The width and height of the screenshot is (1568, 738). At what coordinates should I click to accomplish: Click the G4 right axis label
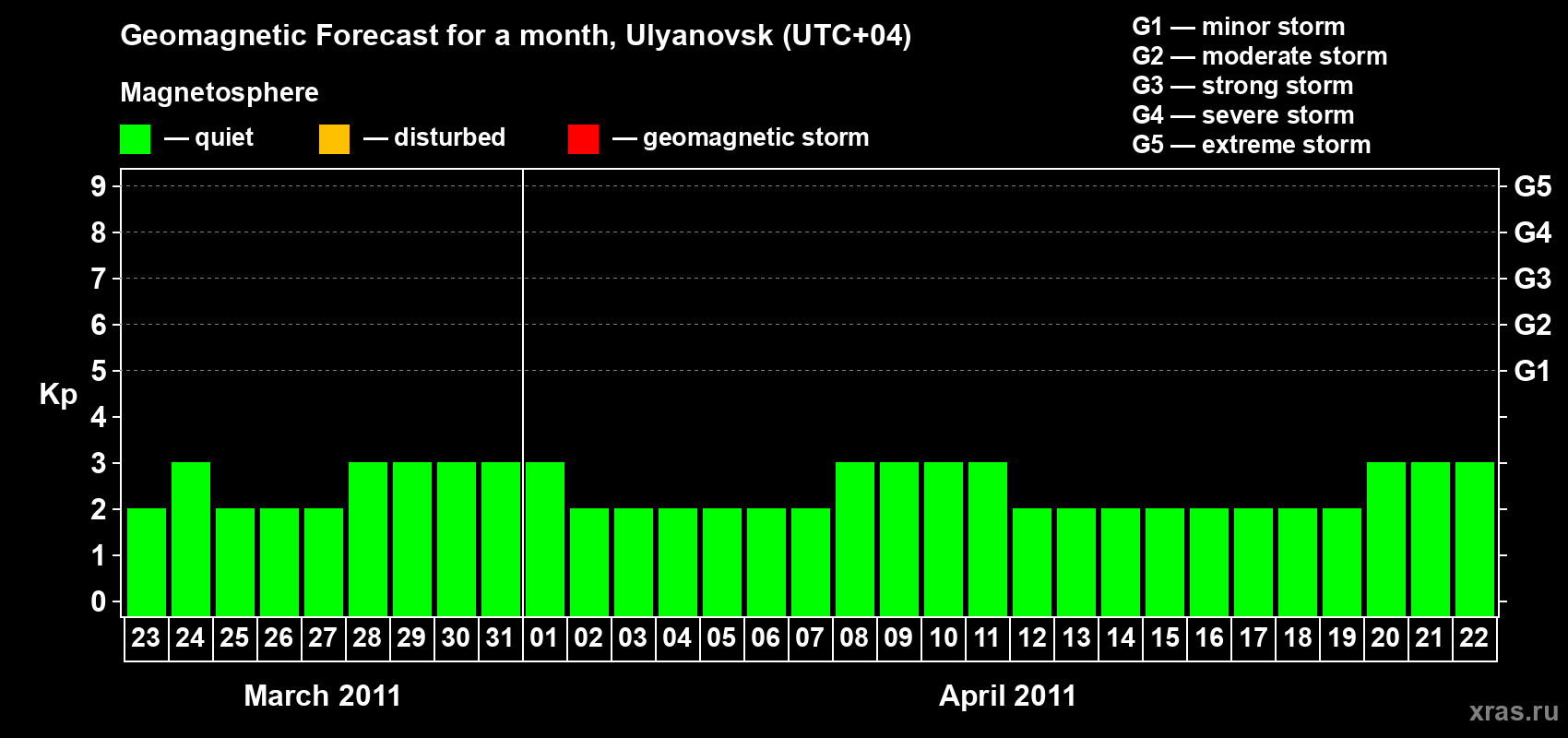point(1532,232)
